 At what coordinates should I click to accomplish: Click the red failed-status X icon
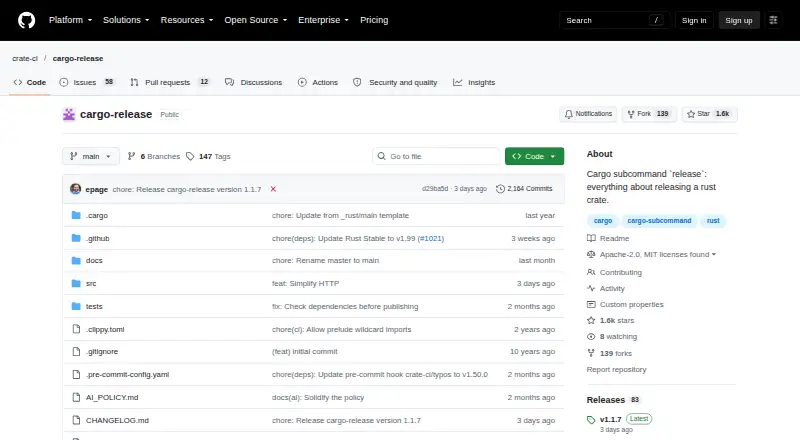coord(273,189)
